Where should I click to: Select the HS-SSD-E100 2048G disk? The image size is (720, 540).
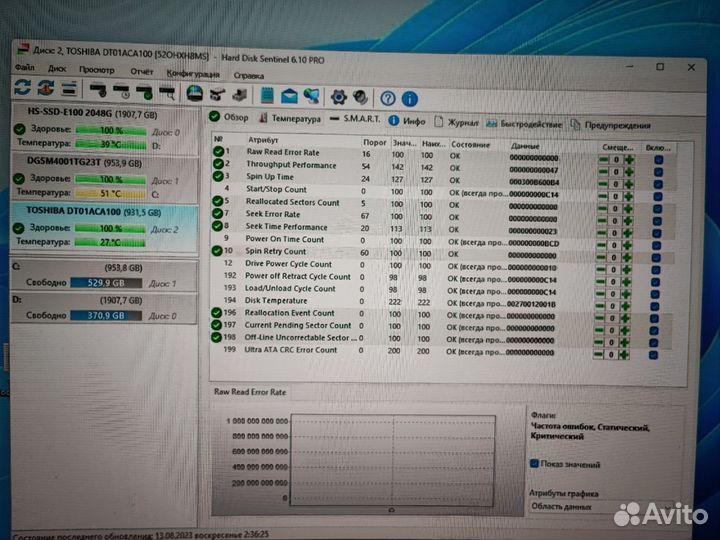pyautogui.click(x=105, y=129)
